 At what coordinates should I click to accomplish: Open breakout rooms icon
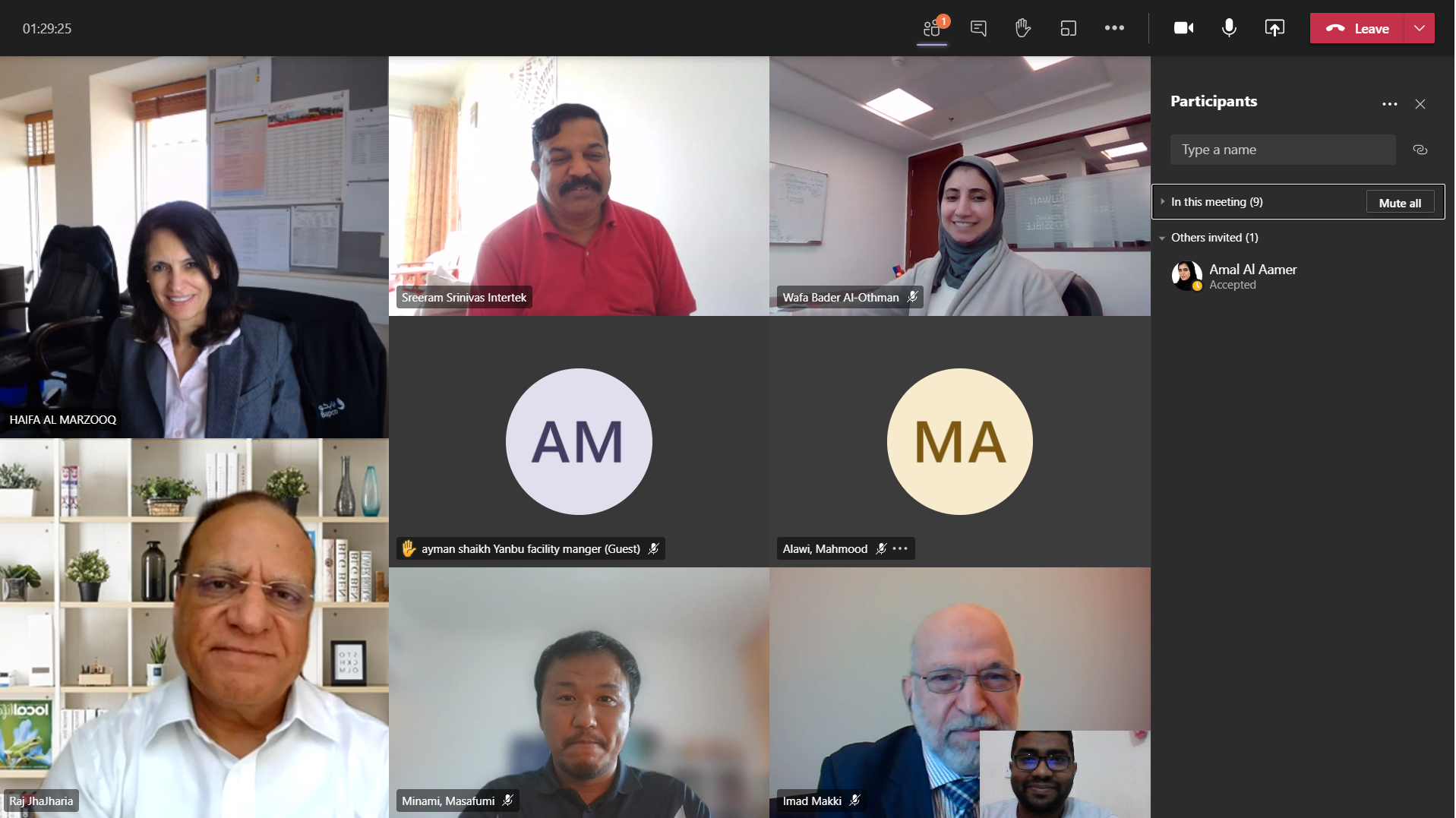click(x=1068, y=28)
